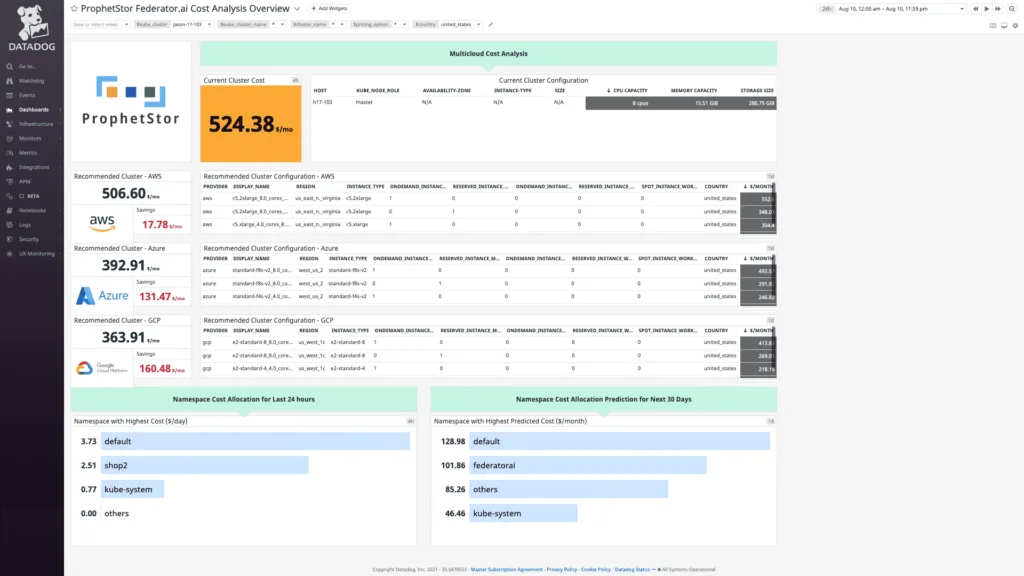Toggle fullscreen dashboard view
This screenshot has height=576, width=1024.
[993, 26]
